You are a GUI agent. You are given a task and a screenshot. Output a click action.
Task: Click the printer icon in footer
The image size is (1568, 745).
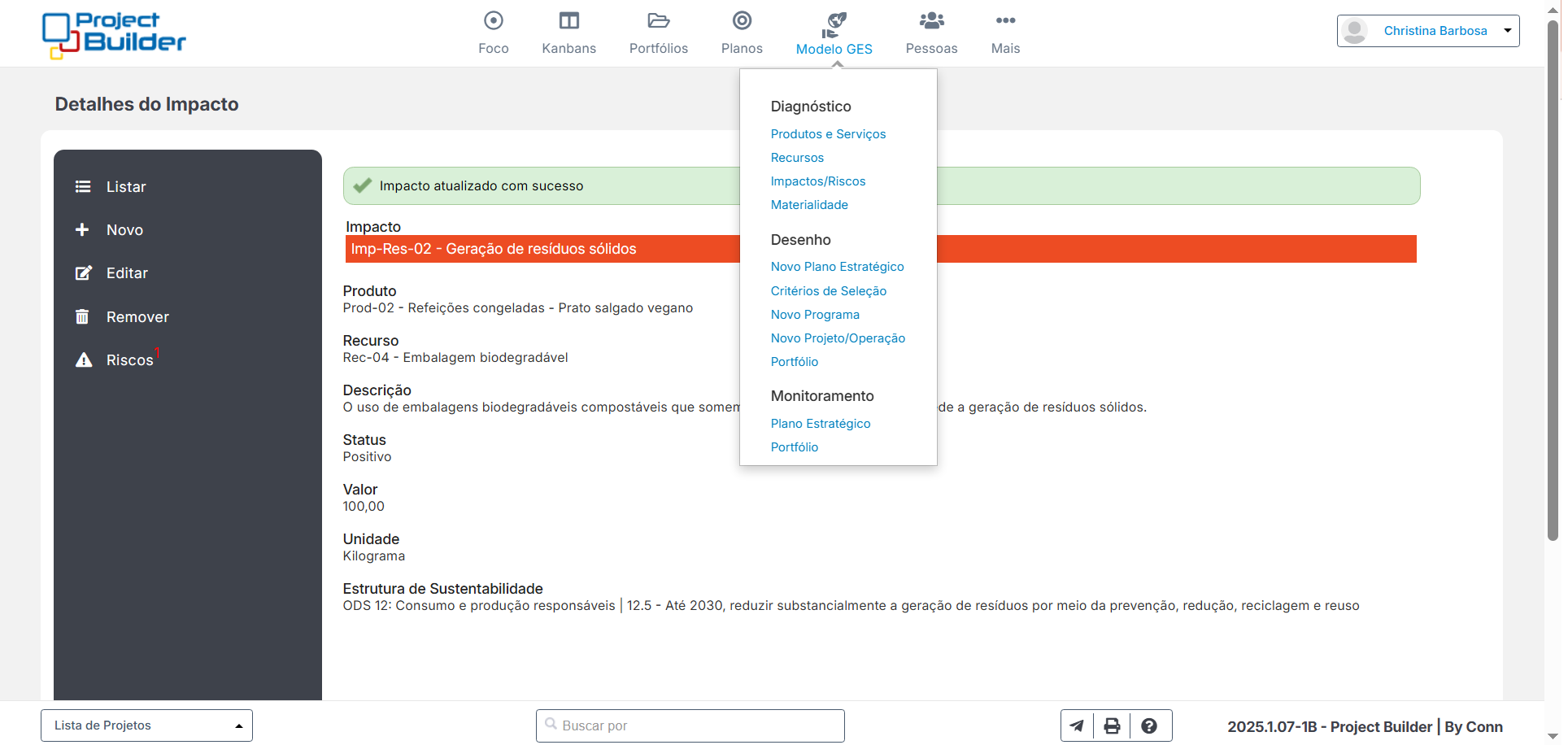pos(1112,726)
